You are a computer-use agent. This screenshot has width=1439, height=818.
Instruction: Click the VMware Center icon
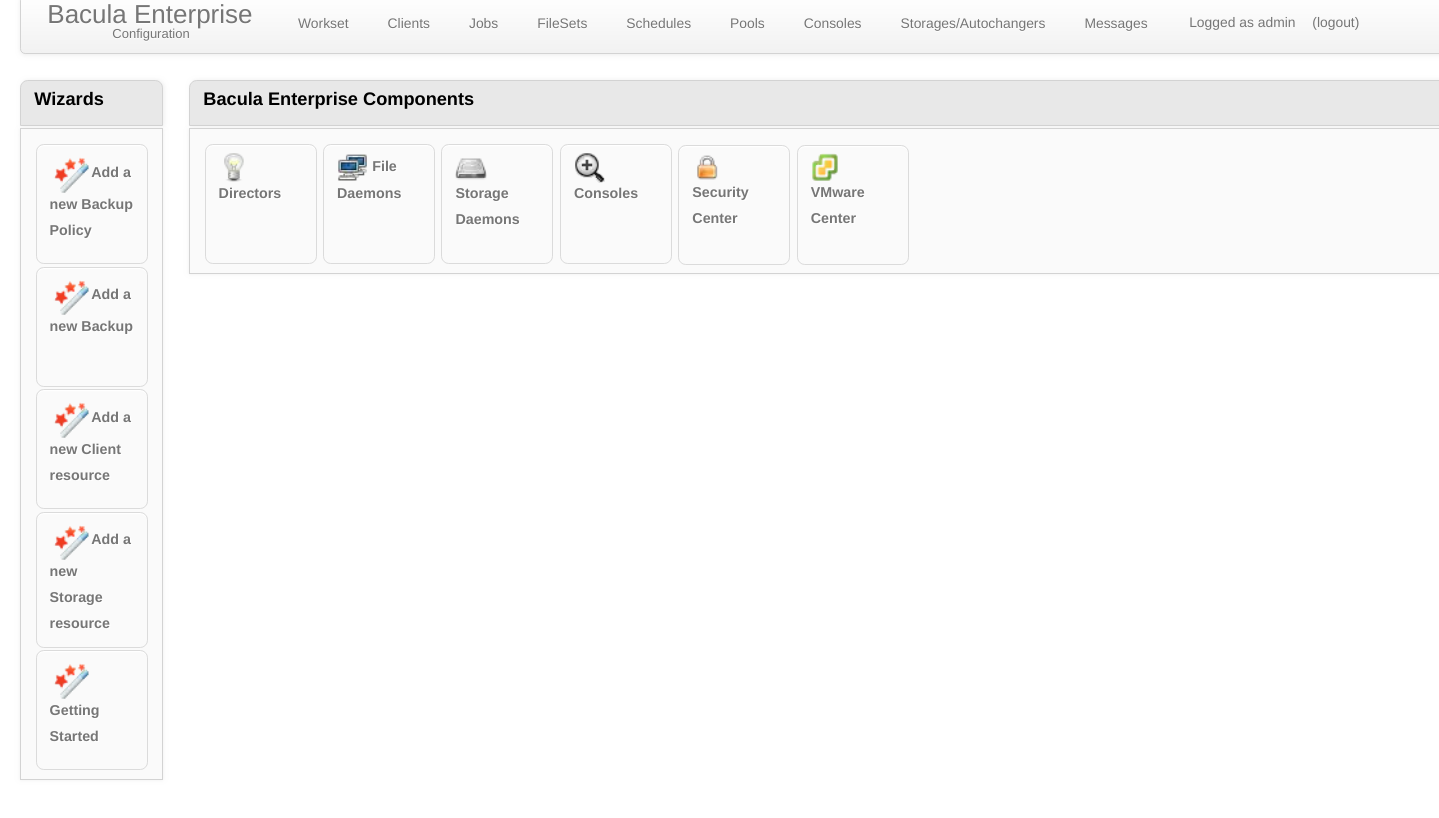click(825, 167)
